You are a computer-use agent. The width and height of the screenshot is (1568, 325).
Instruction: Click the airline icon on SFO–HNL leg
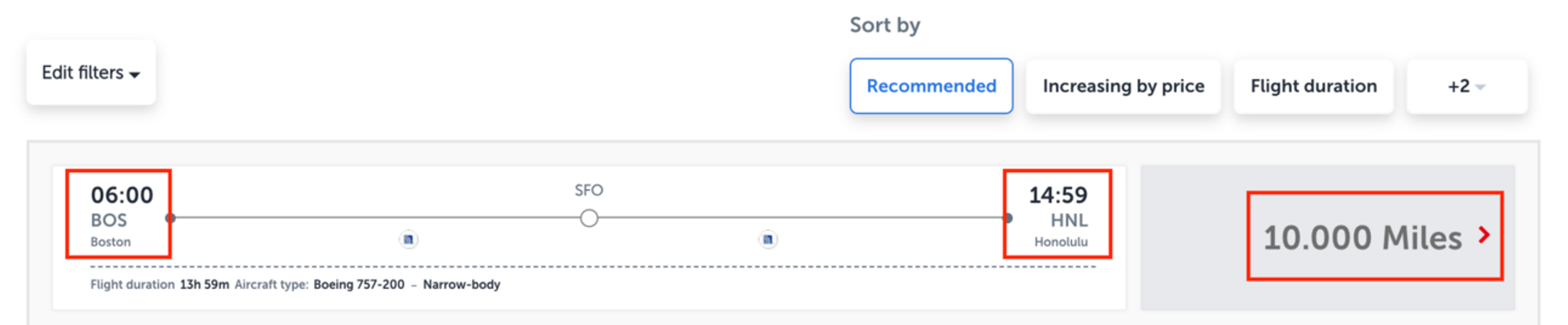(768, 239)
